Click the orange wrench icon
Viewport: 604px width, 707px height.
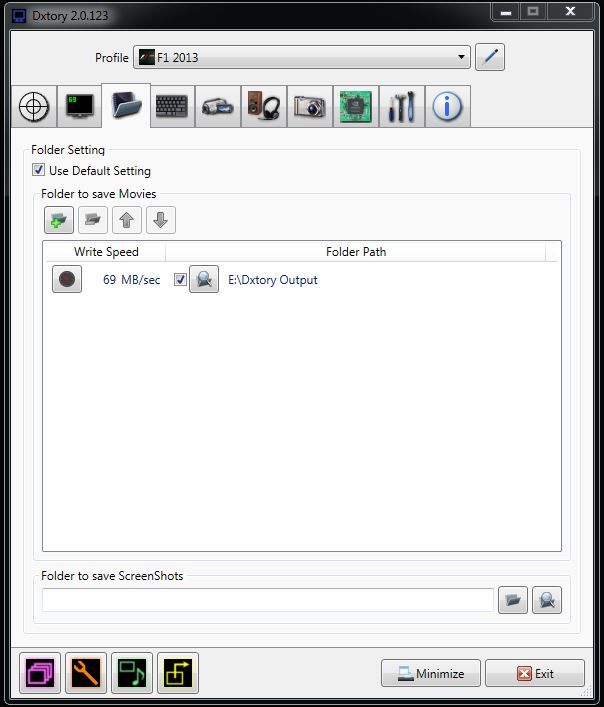(x=86, y=673)
